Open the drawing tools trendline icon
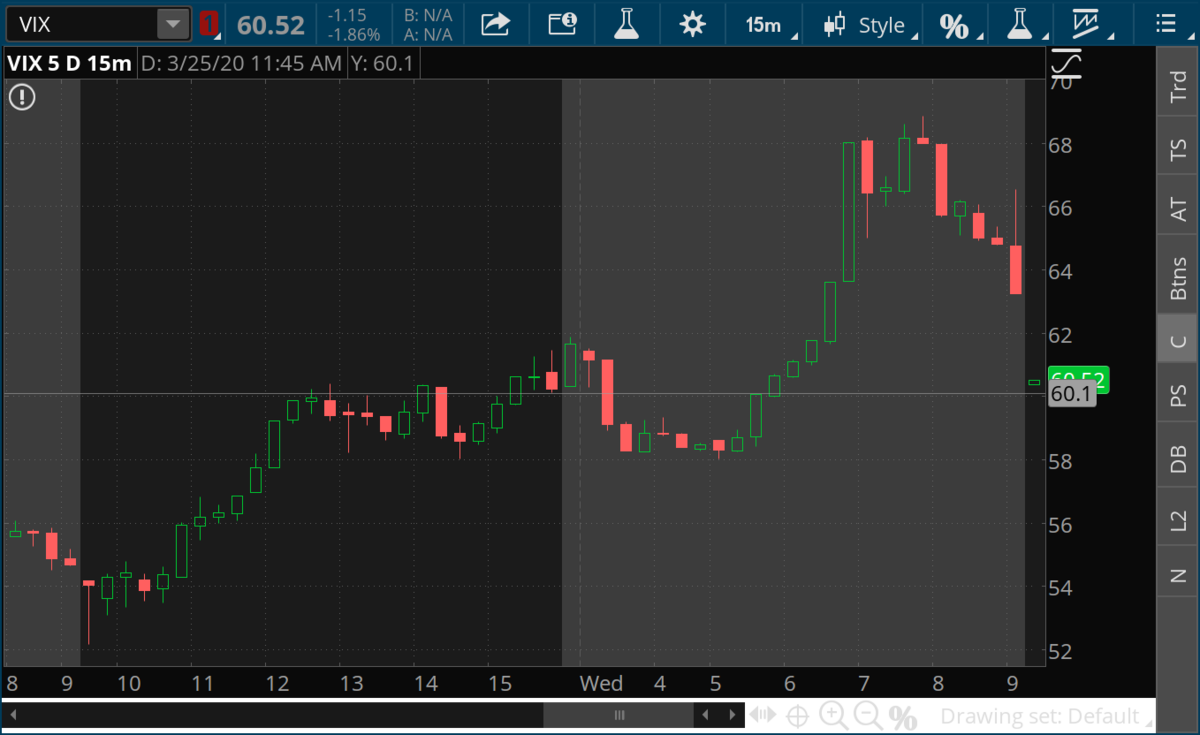 [x=1086, y=24]
